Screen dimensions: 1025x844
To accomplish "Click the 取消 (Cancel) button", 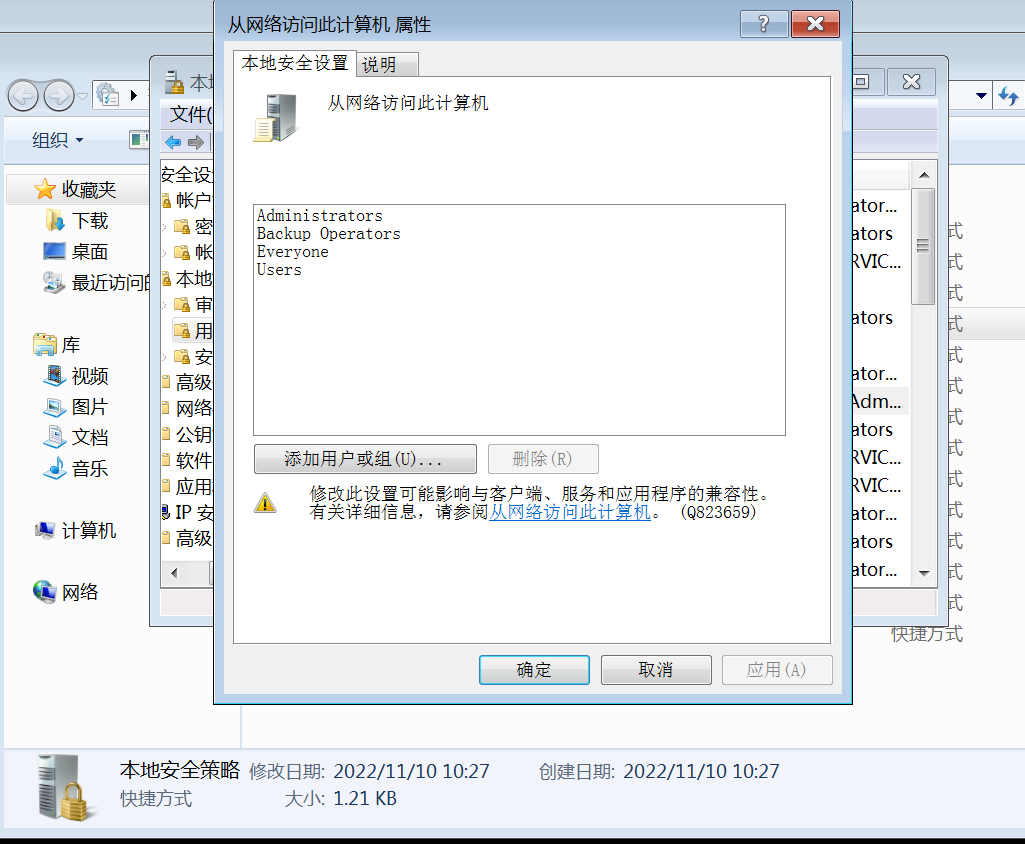I will pyautogui.click(x=656, y=670).
